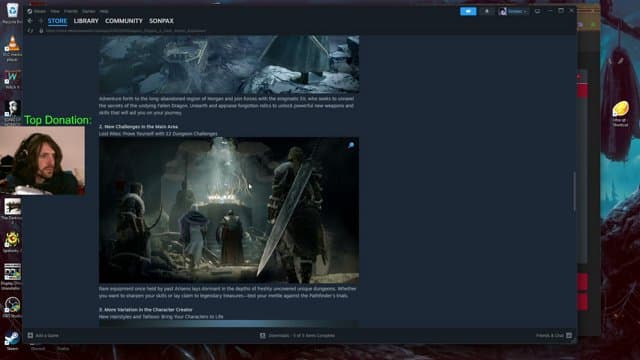The width and height of the screenshot is (640, 360).
Task: Go forward with the forward arrow
Action: coord(40,21)
